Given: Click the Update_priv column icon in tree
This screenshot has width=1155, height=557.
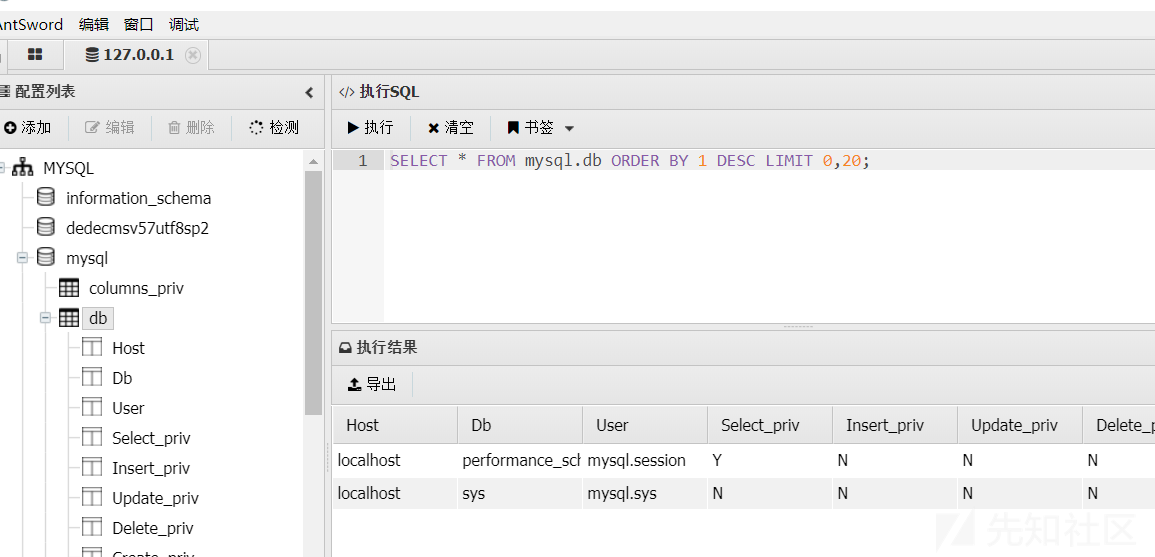Looking at the screenshot, I should (92, 497).
